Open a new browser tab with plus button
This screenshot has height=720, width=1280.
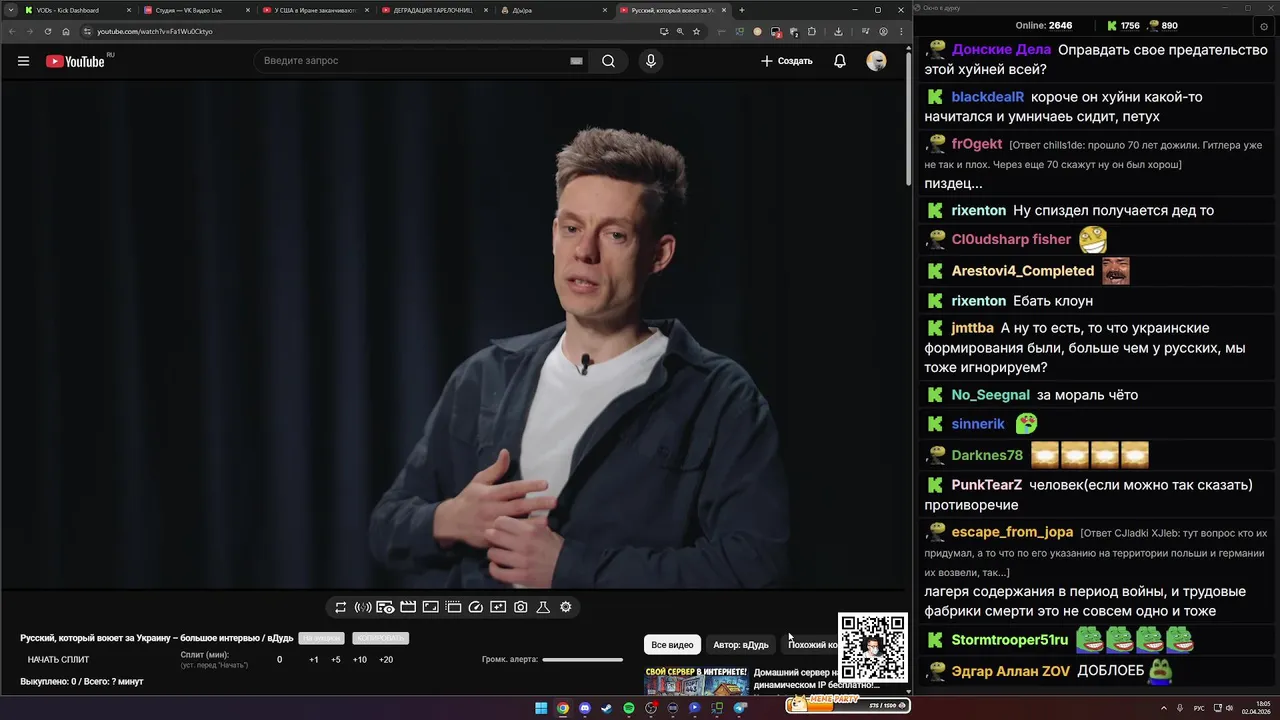coord(741,10)
